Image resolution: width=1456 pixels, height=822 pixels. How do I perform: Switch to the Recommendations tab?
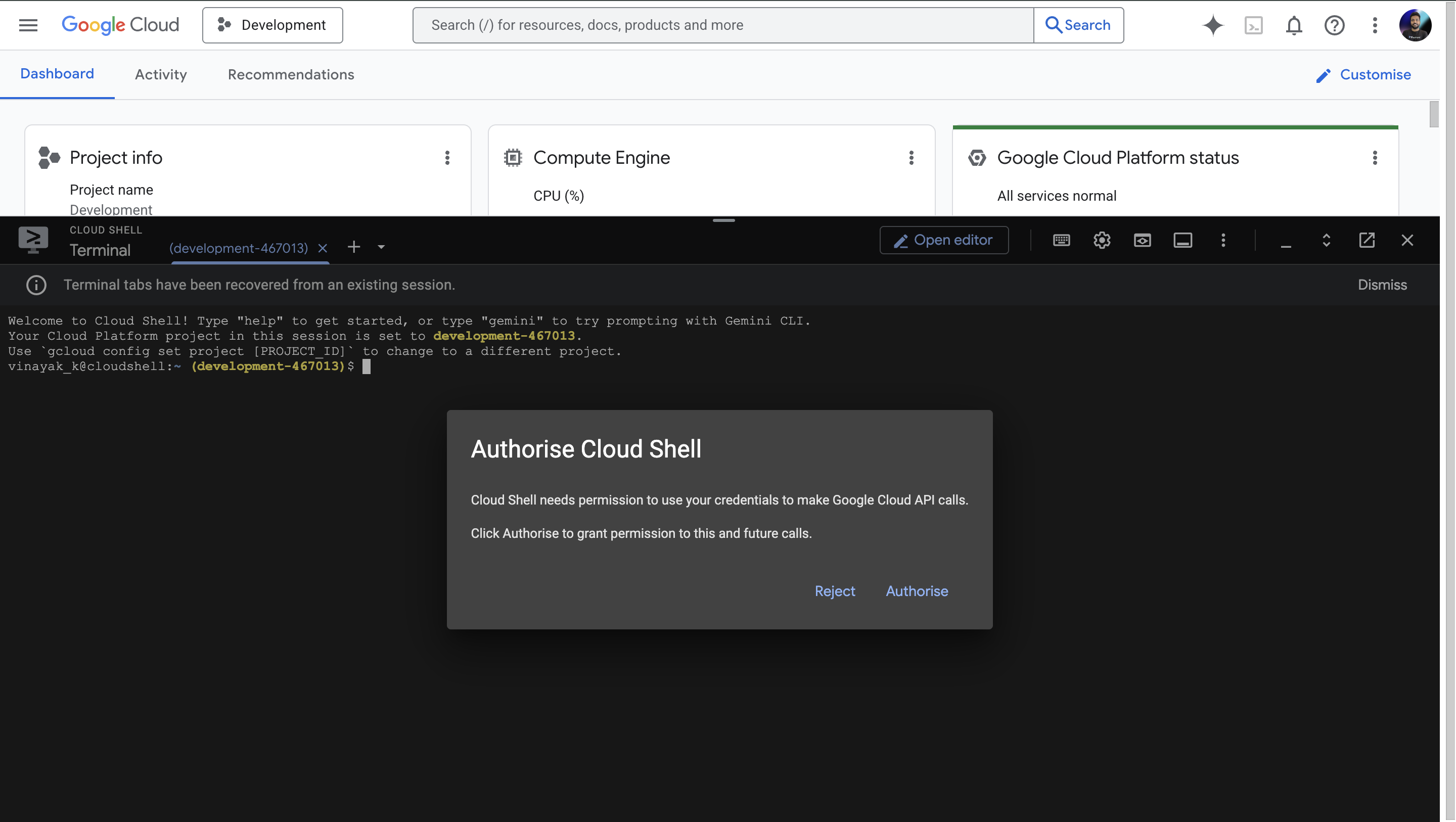291,75
